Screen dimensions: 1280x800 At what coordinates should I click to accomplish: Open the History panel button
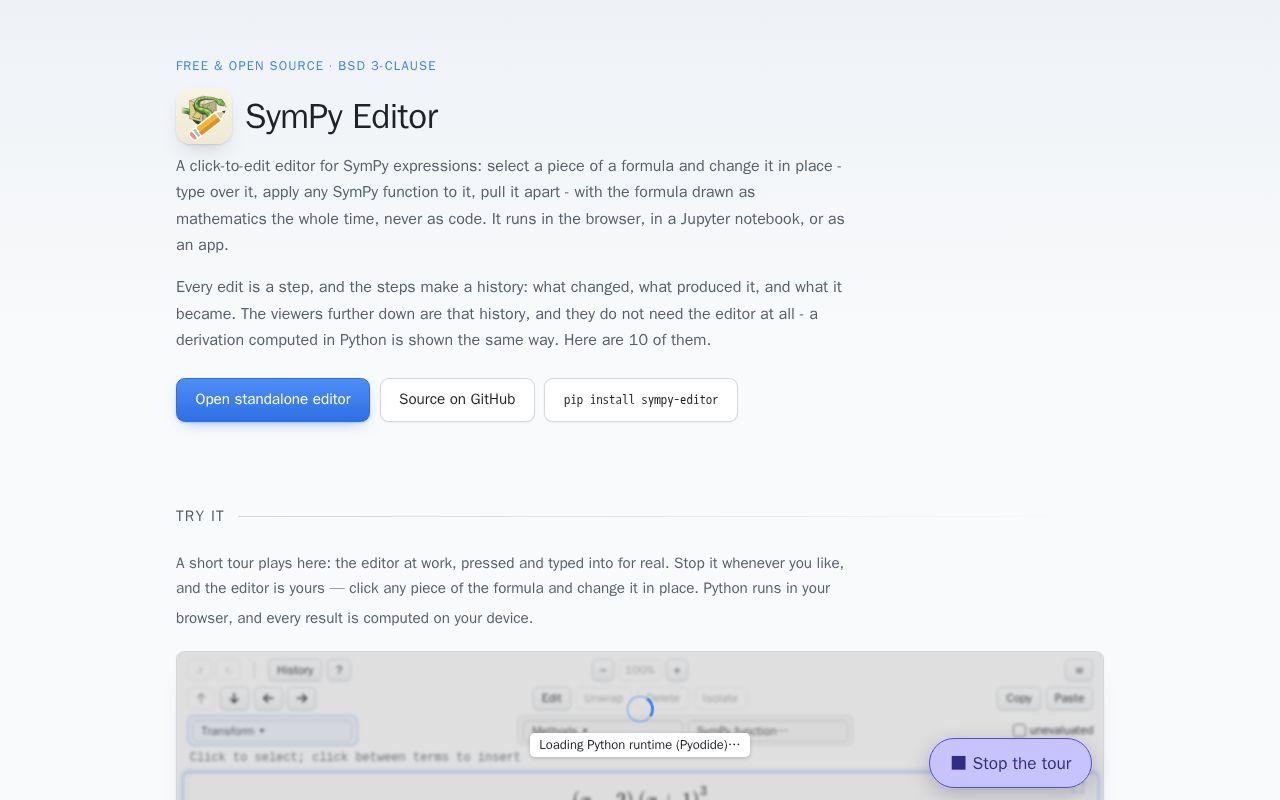click(295, 670)
